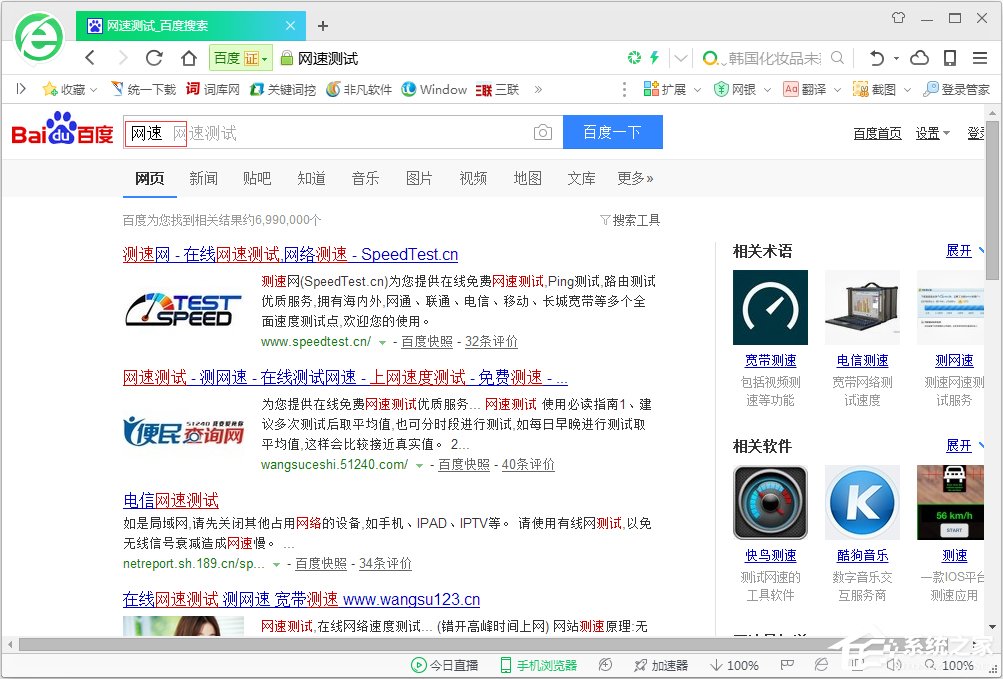Open the cloud sync icon
The height and width of the screenshot is (679, 1003).
[919, 58]
